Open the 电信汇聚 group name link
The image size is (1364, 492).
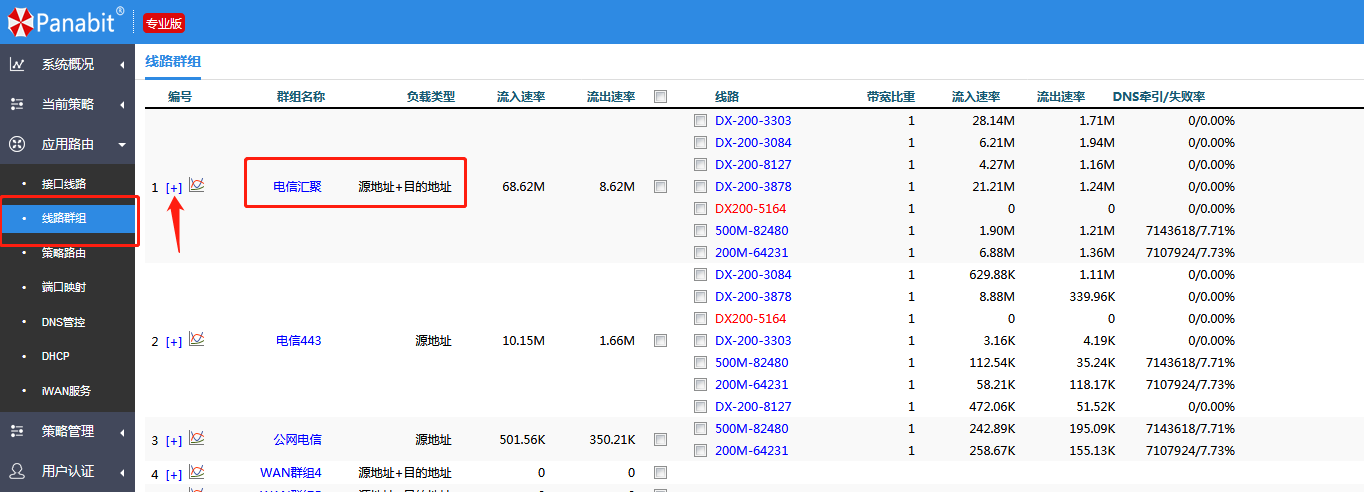(298, 186)
